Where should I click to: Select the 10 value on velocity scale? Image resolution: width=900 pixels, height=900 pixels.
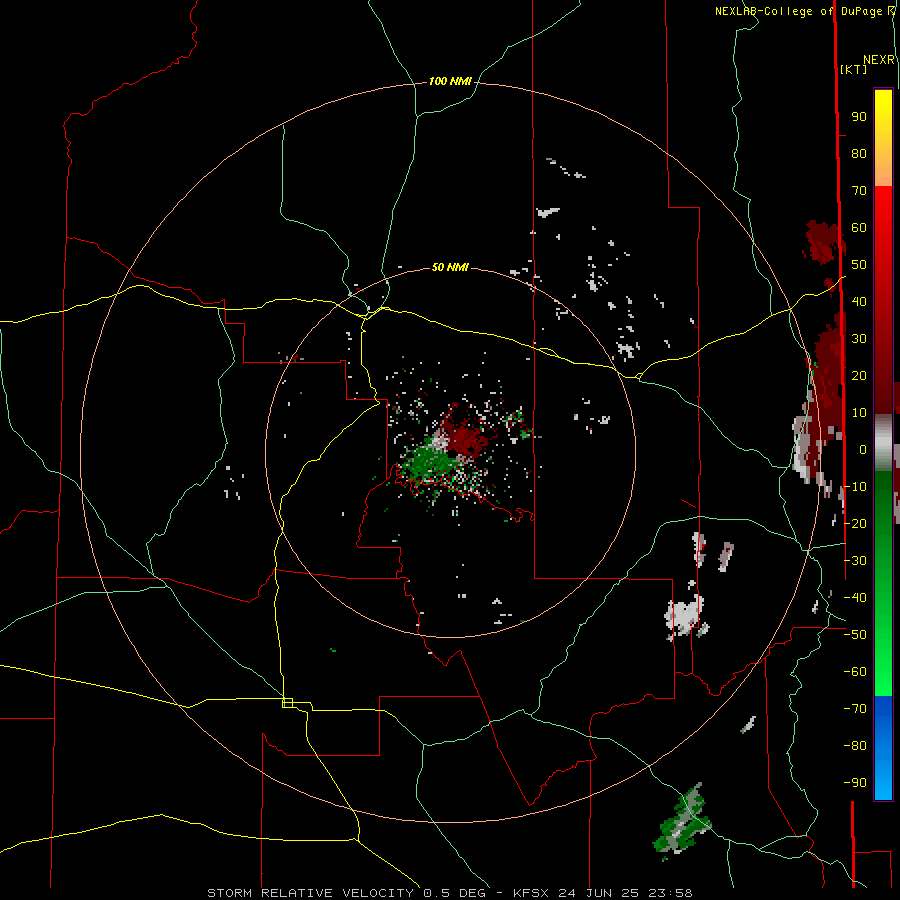tap(859, 413)
